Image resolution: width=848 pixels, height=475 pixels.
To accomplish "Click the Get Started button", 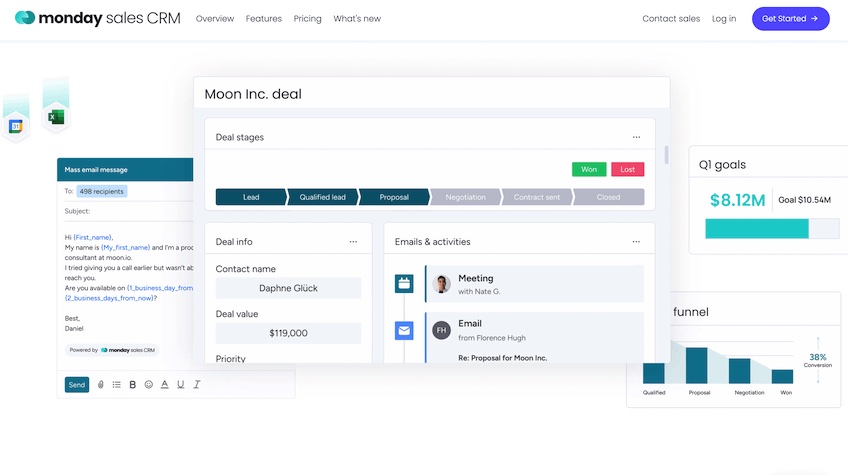I will click(790, 18).
